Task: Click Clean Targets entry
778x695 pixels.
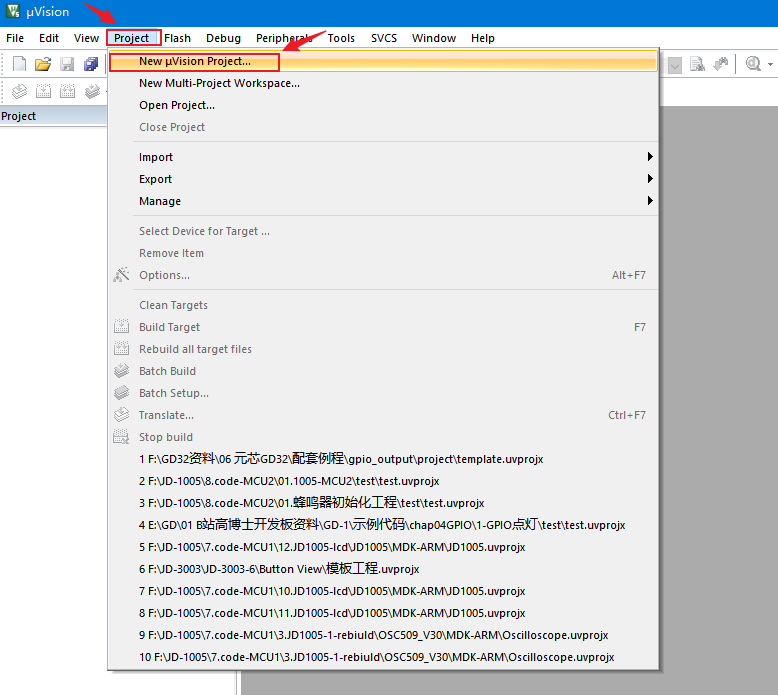Action: coord(383,305)
